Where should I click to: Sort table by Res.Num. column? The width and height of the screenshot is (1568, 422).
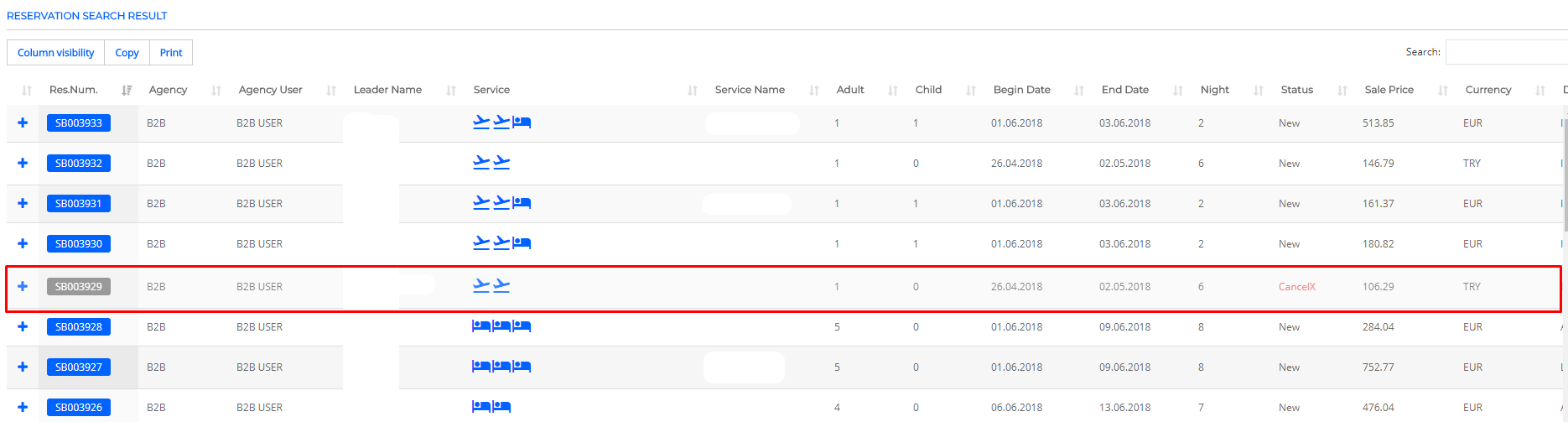(74, 90)
